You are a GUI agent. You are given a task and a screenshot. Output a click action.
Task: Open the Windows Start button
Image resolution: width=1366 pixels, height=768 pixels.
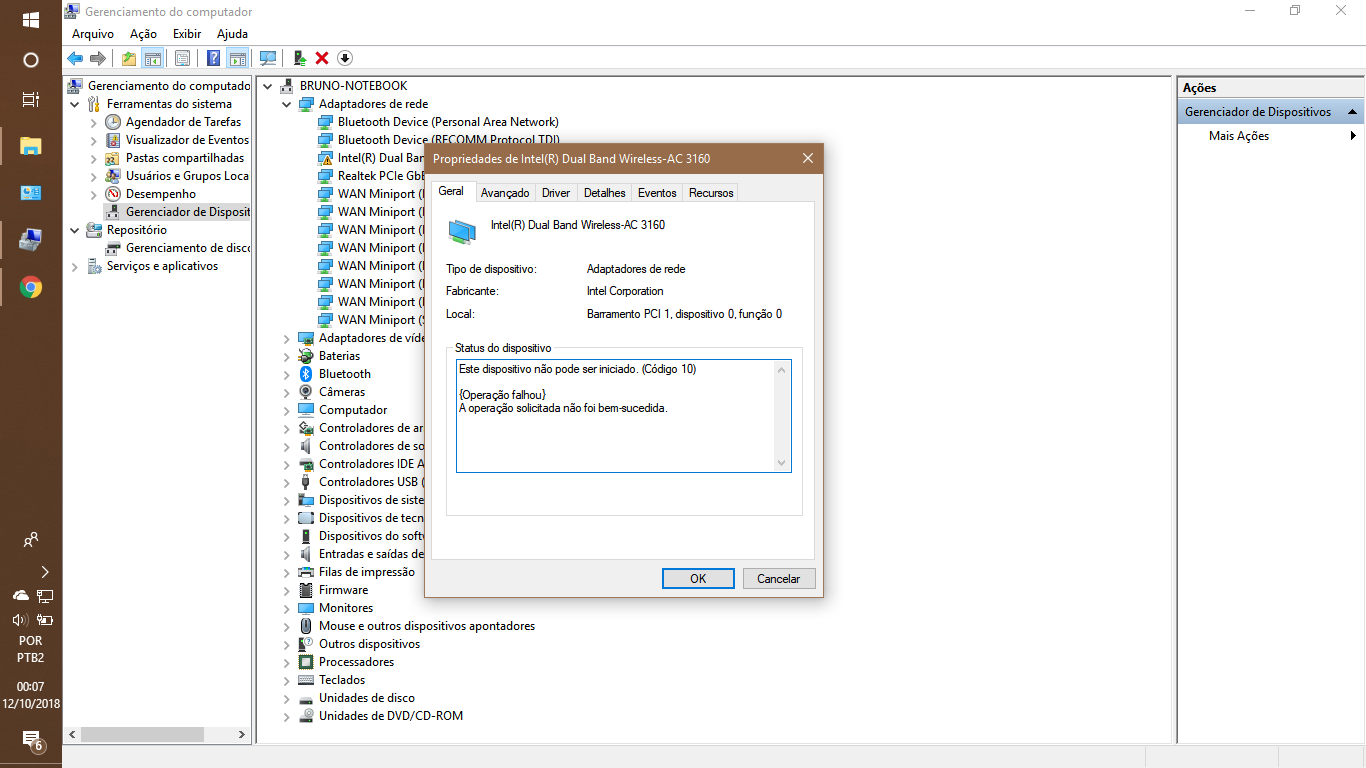31,20
